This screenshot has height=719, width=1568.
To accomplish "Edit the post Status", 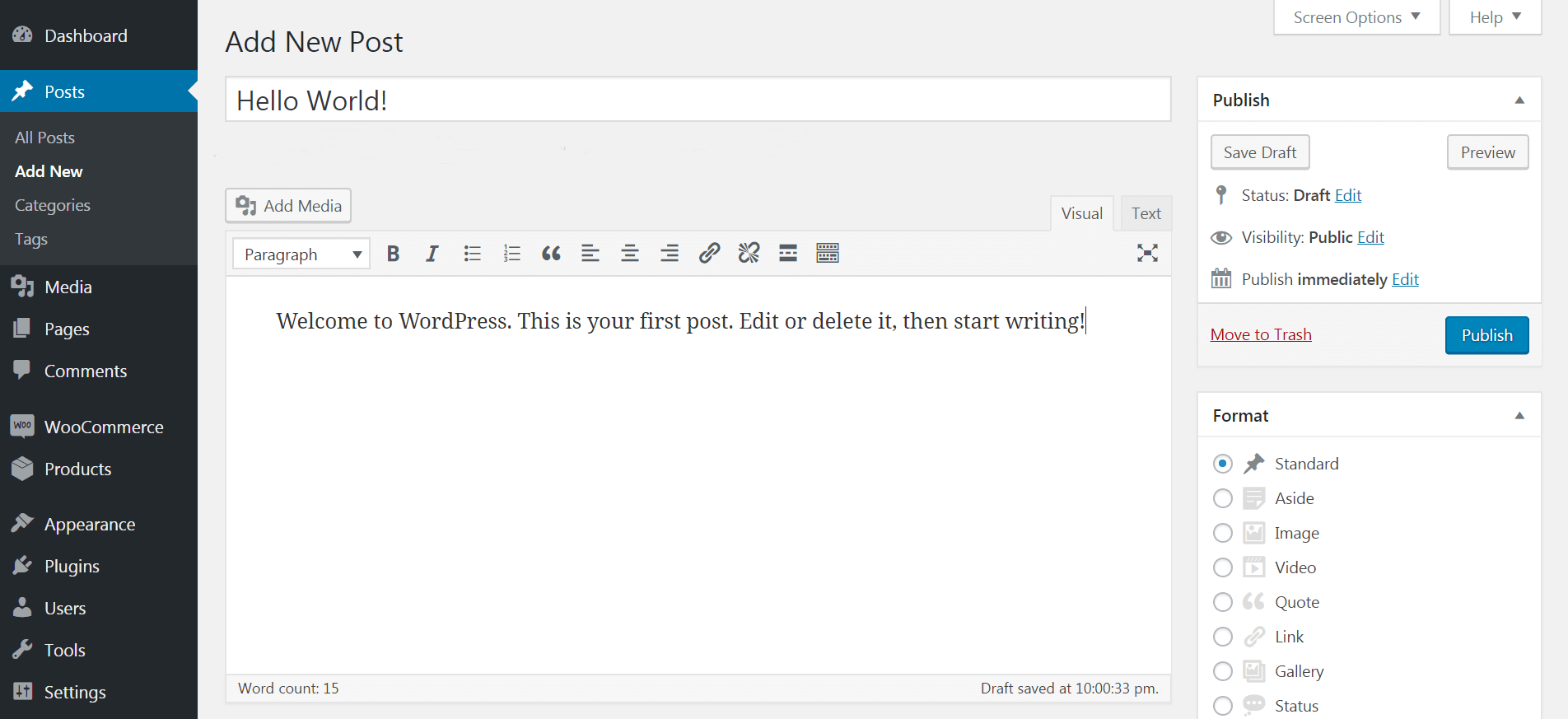I will (1348, 195).
